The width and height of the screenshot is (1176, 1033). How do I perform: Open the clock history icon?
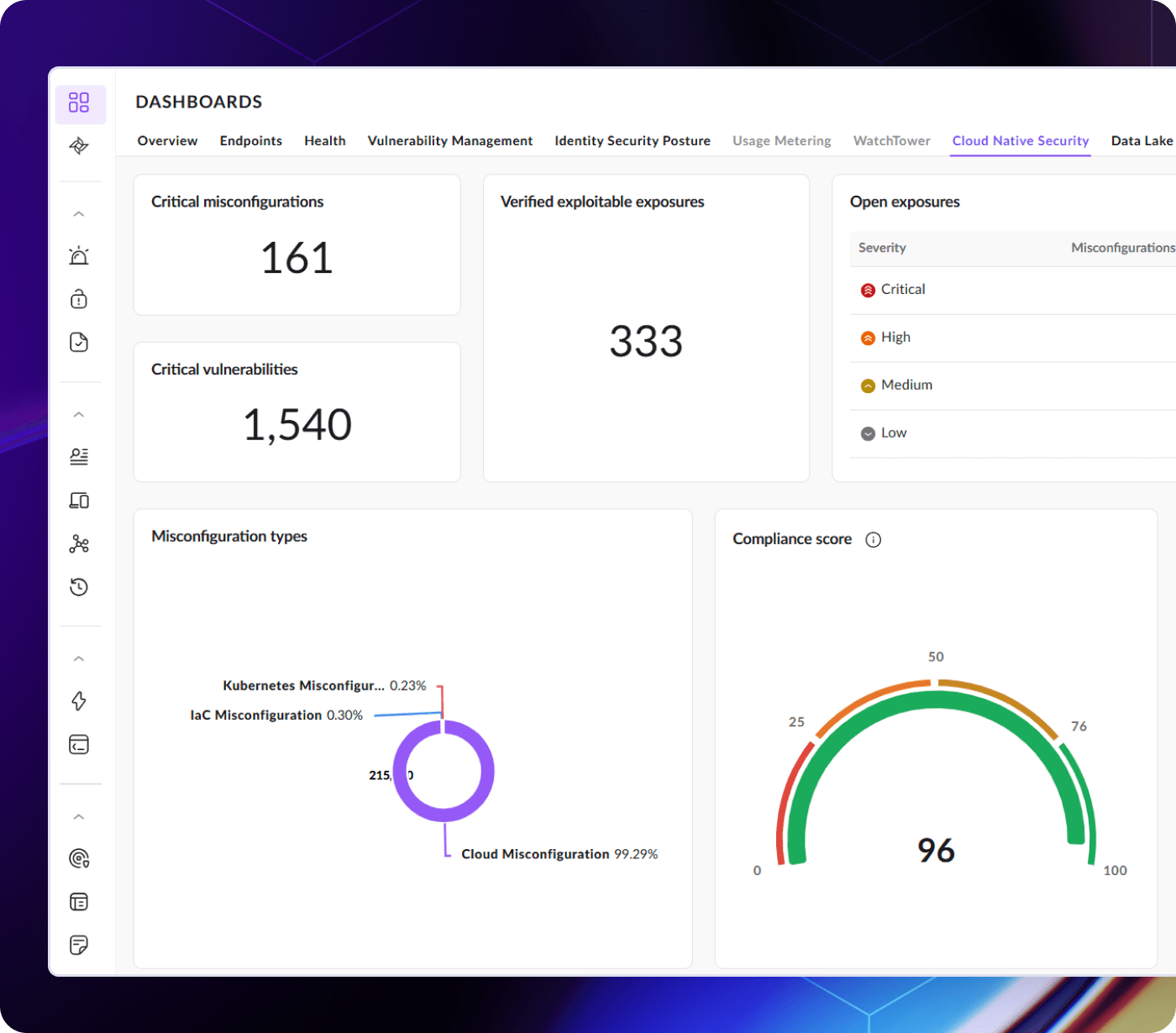[x=79, y=587]
